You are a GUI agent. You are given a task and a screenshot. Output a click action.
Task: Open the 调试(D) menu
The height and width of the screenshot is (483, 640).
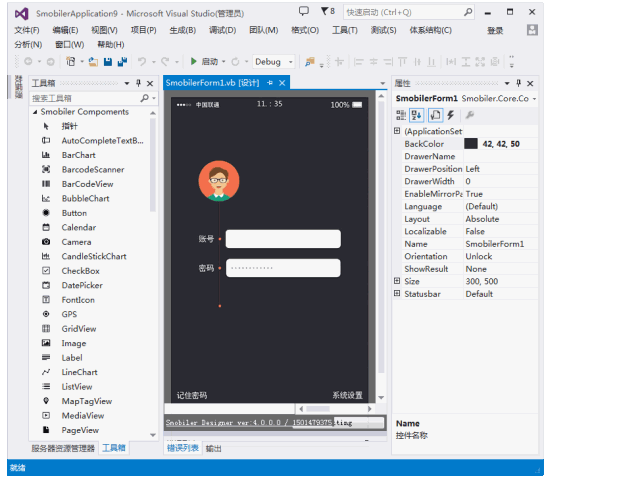[x=222, y=30]
